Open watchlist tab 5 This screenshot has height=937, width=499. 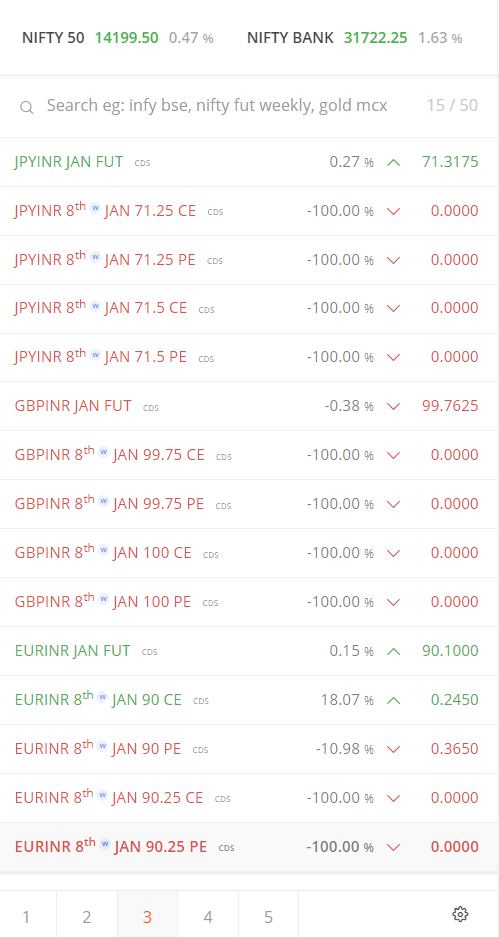(x=268, y=917)
